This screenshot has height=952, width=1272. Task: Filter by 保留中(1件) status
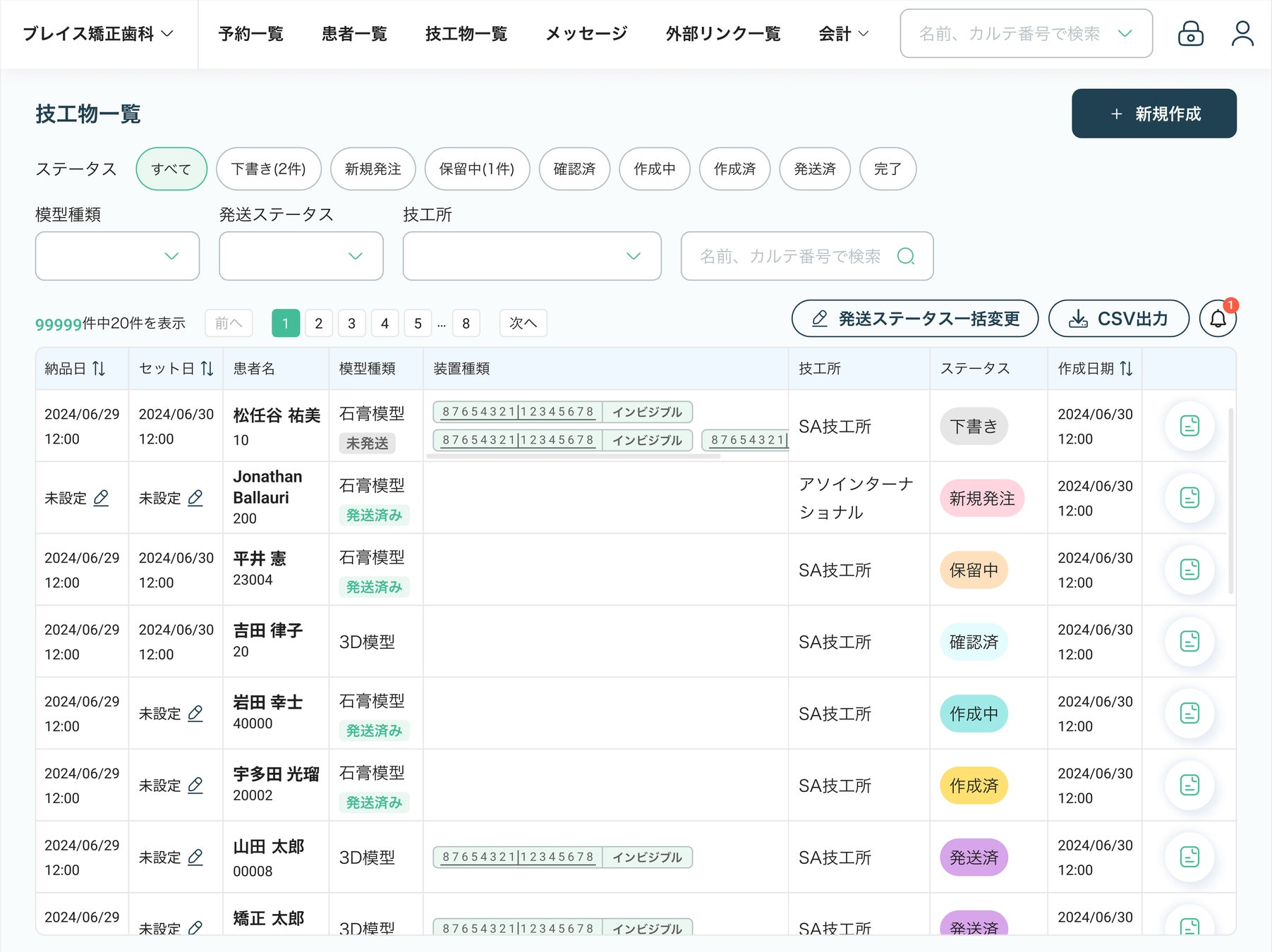[476, 169]
